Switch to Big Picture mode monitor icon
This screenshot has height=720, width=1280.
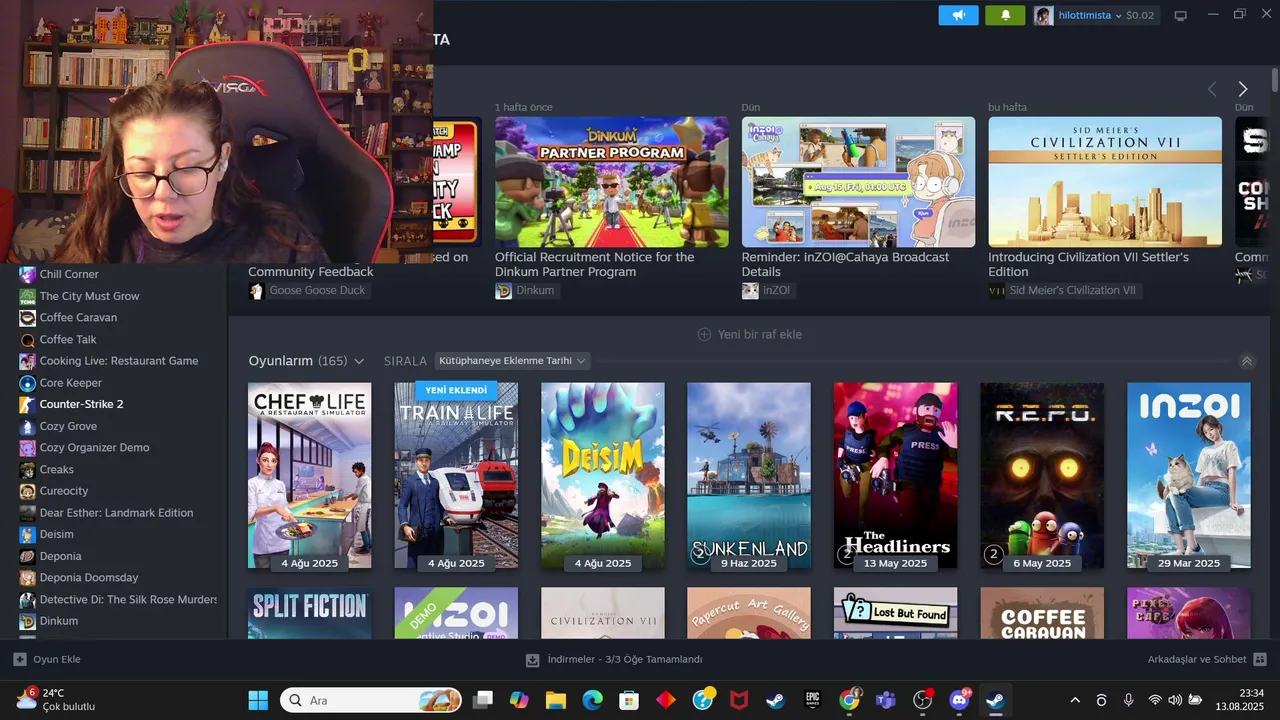(x=1180, y=15)
